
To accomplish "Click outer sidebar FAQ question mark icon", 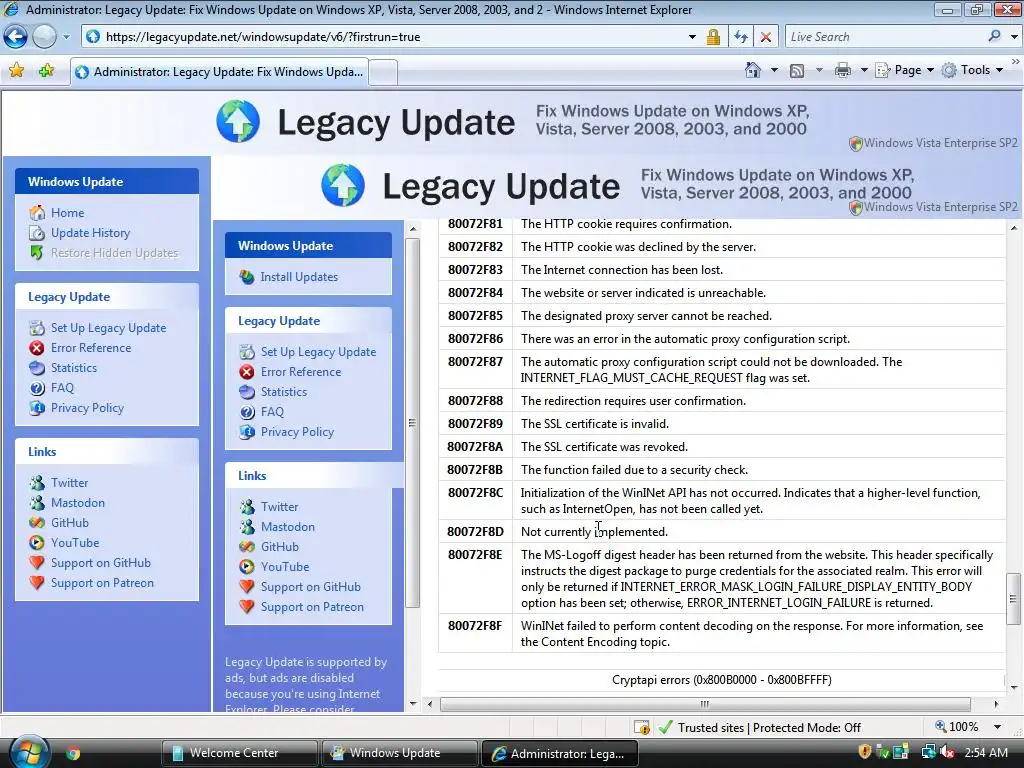I will pyautogui.click(x=37, y=388).
